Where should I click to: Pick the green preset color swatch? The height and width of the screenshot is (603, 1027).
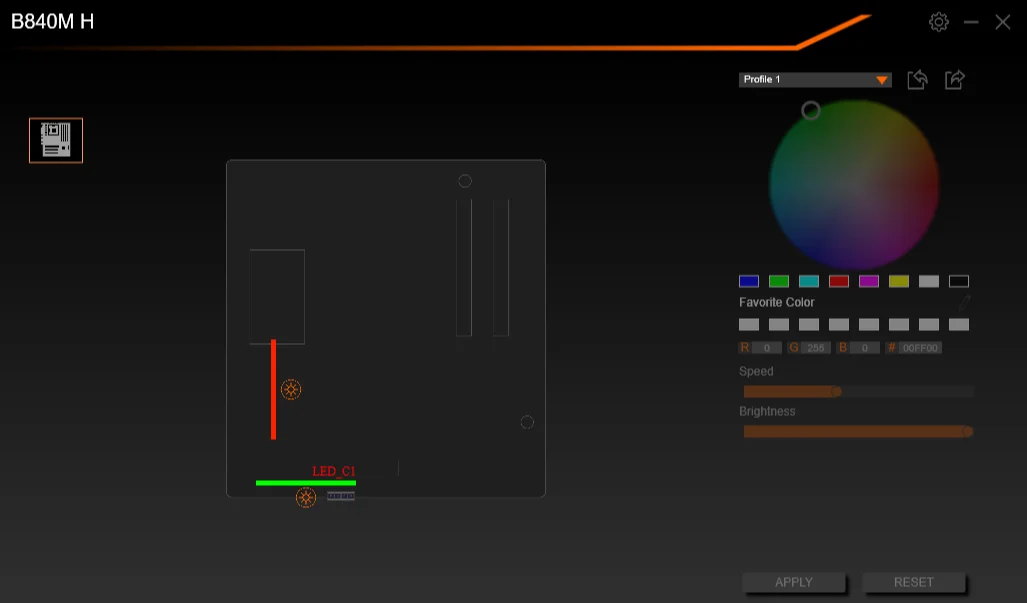coord(779,281)
